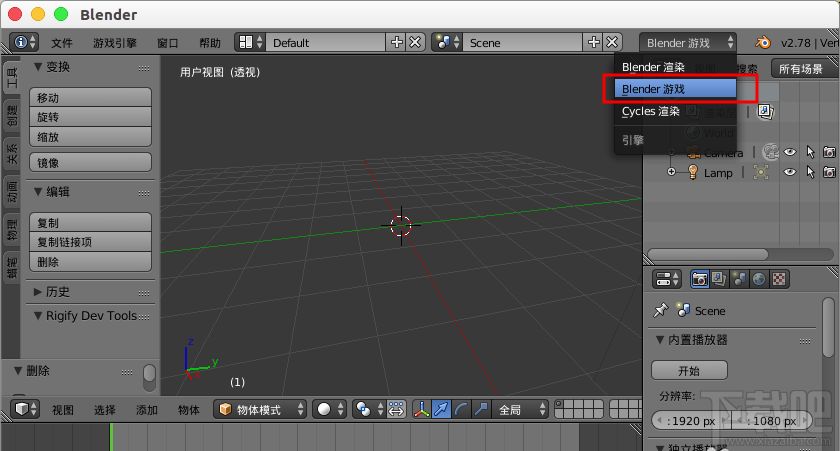Toggle Lamp renderability camera icon
This screenshot has width=840, height=451.
pyautogui.click(x=829, y=172)
